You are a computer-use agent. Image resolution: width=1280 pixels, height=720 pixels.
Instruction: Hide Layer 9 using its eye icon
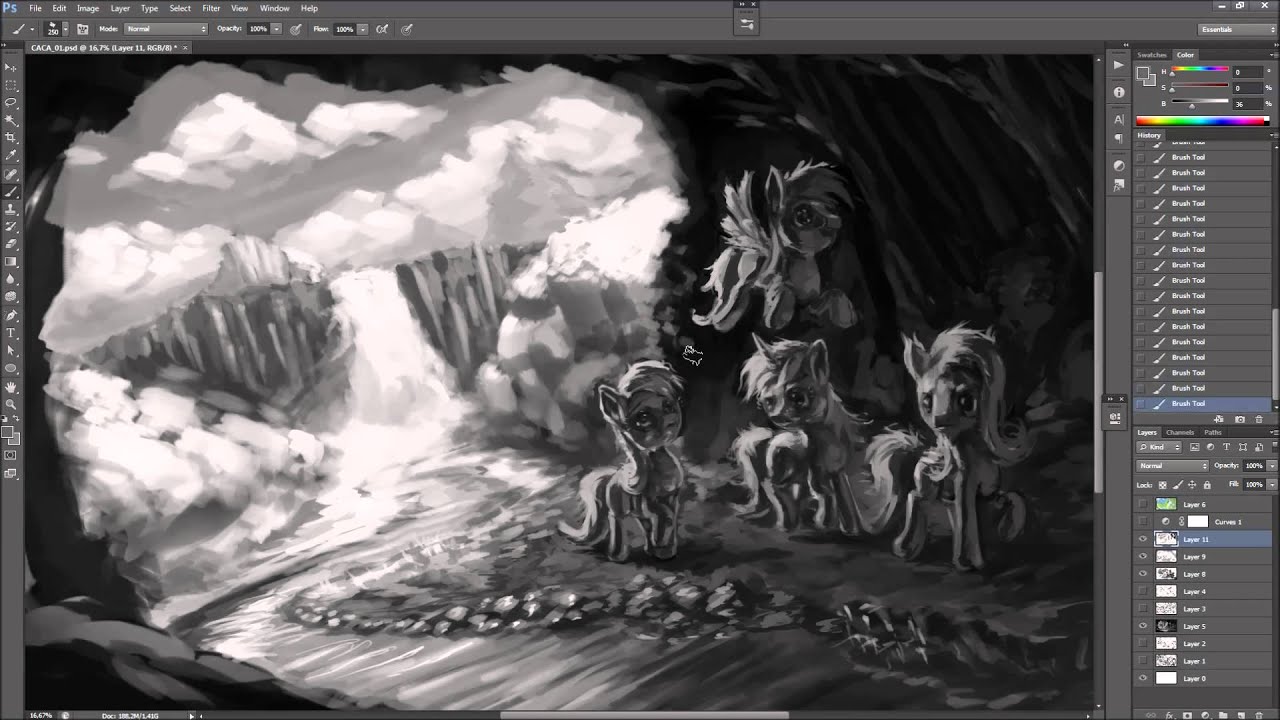(1143, 556)
